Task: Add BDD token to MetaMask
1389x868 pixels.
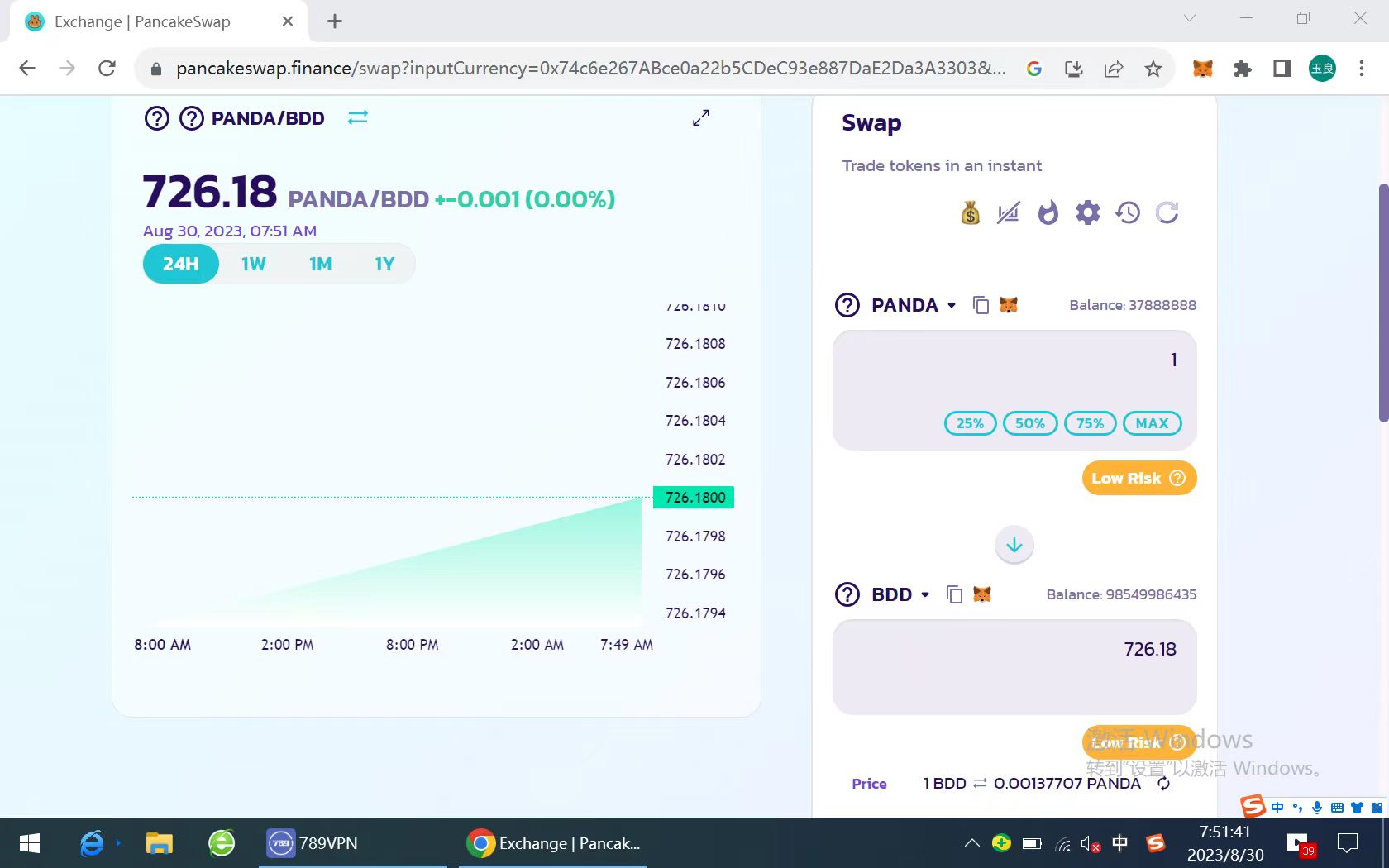Action: pos(982,594)
